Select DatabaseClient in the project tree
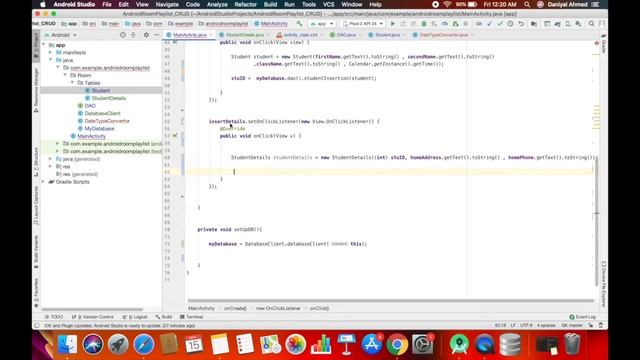640x360 pixels. tap(102, 113)
